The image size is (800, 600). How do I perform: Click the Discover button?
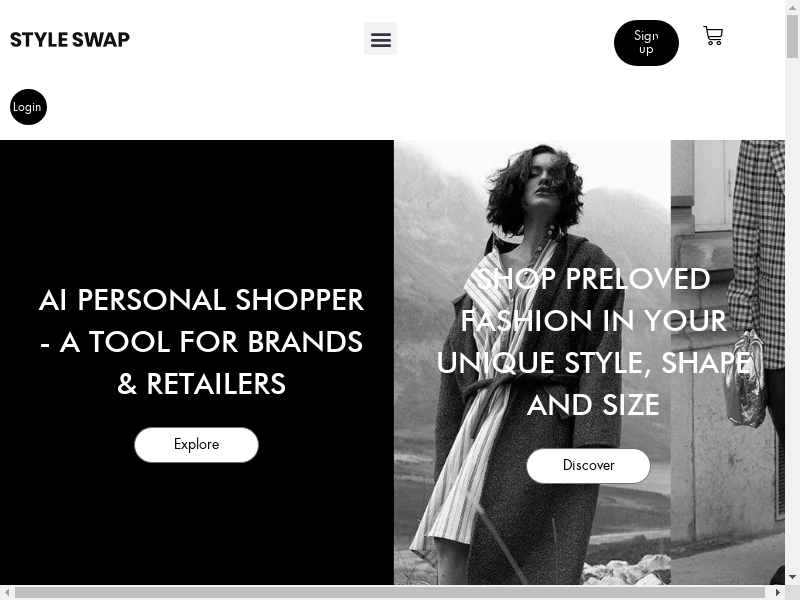click(588, 466)
